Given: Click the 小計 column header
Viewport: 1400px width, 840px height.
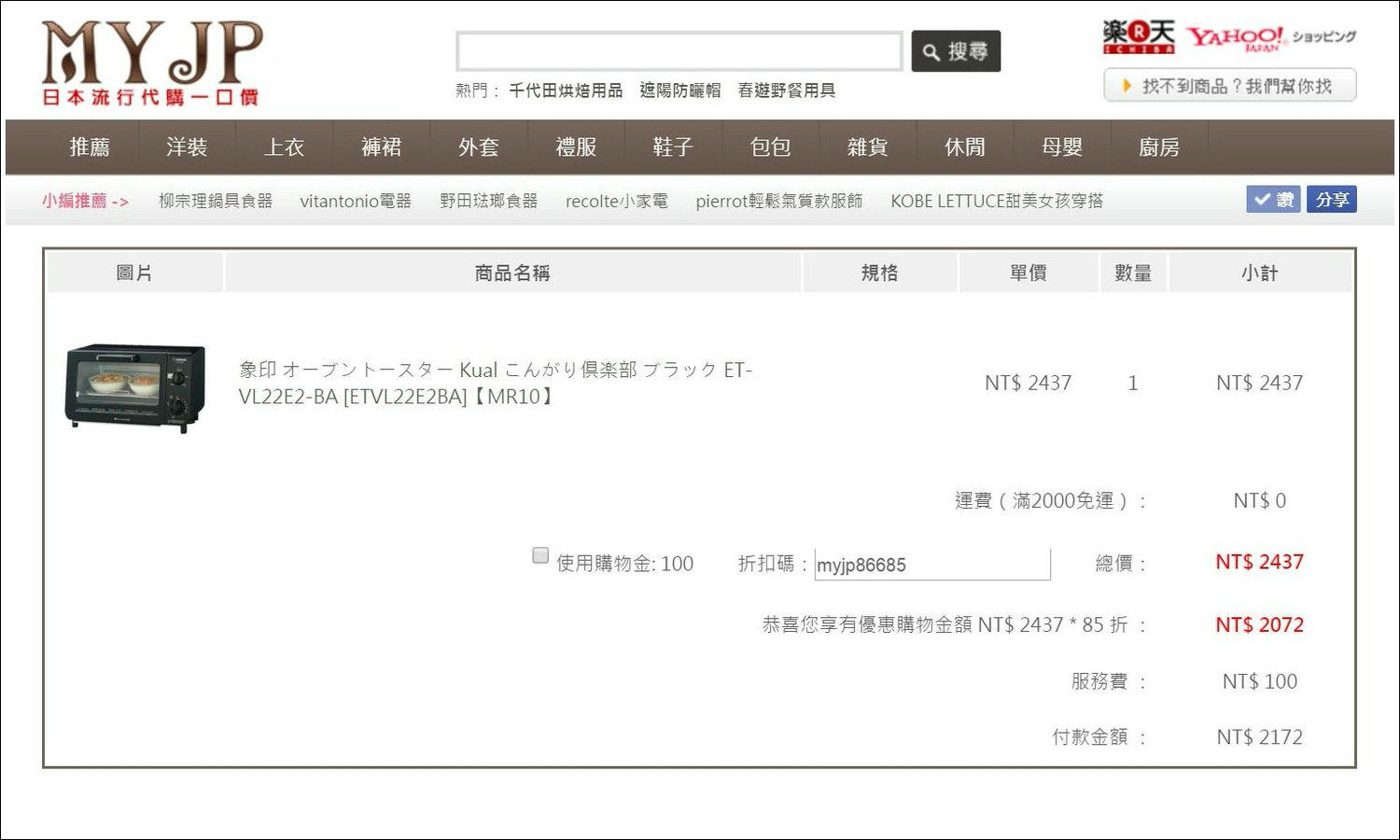Looking at the screenshot, I should (1260, 273).
